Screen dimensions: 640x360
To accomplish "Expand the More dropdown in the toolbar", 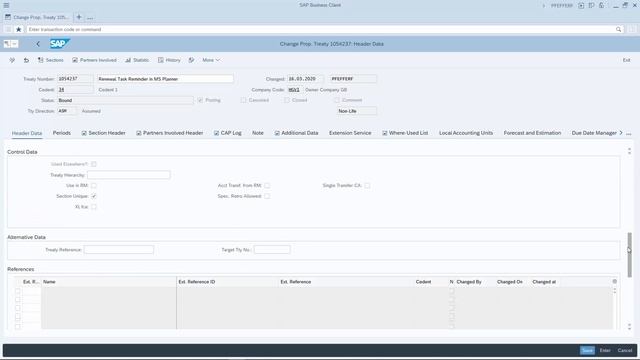I will (211, 60).
